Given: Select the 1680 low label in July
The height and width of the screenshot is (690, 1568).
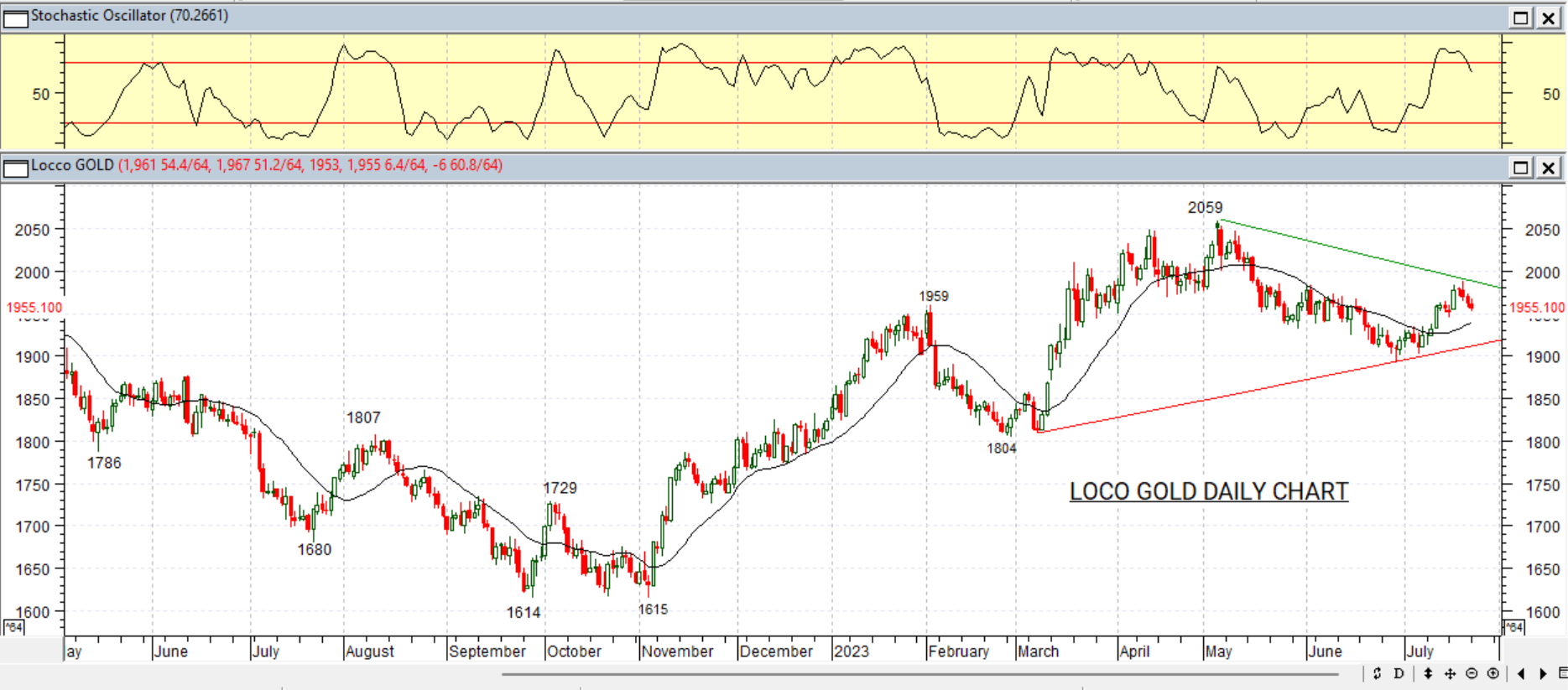Looking at the screenshot, I should coord(314,550).
